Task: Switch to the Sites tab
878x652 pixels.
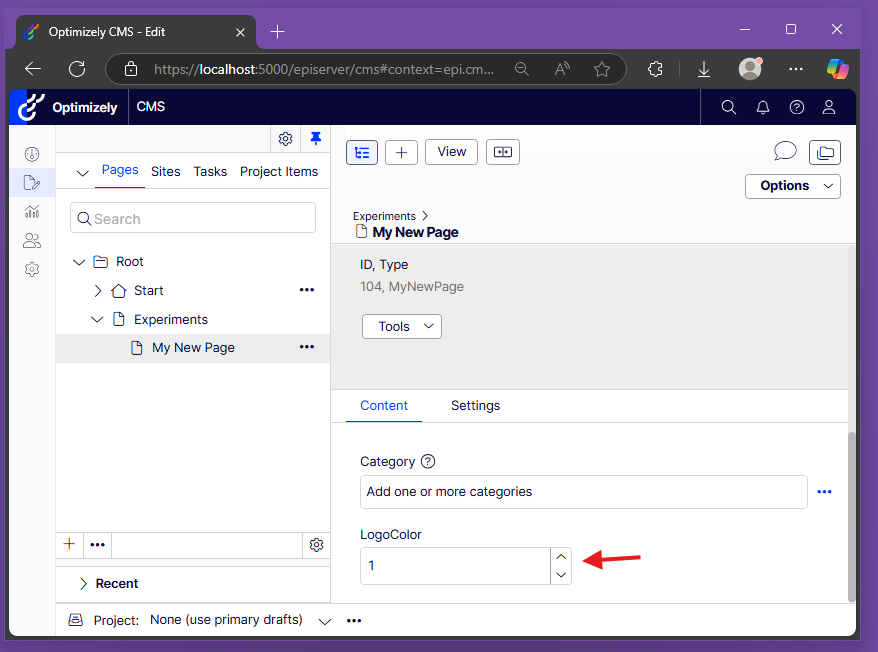Action: click(x=166, y=171)
